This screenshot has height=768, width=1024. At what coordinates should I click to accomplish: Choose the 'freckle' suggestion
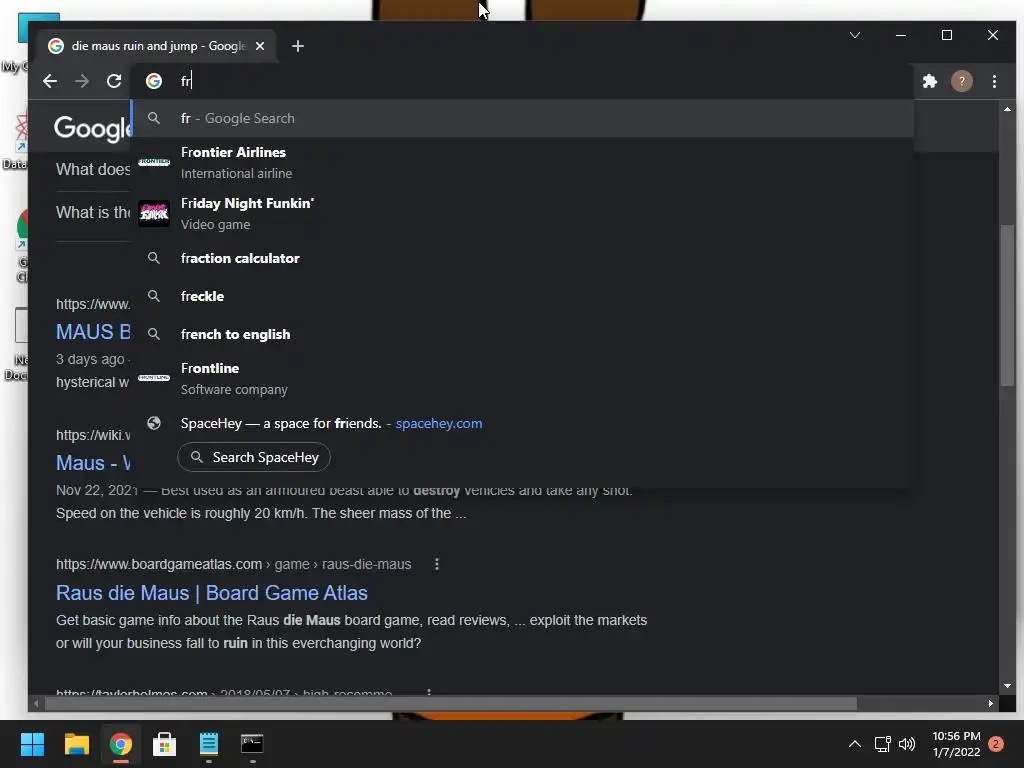[x=522, y=296]
